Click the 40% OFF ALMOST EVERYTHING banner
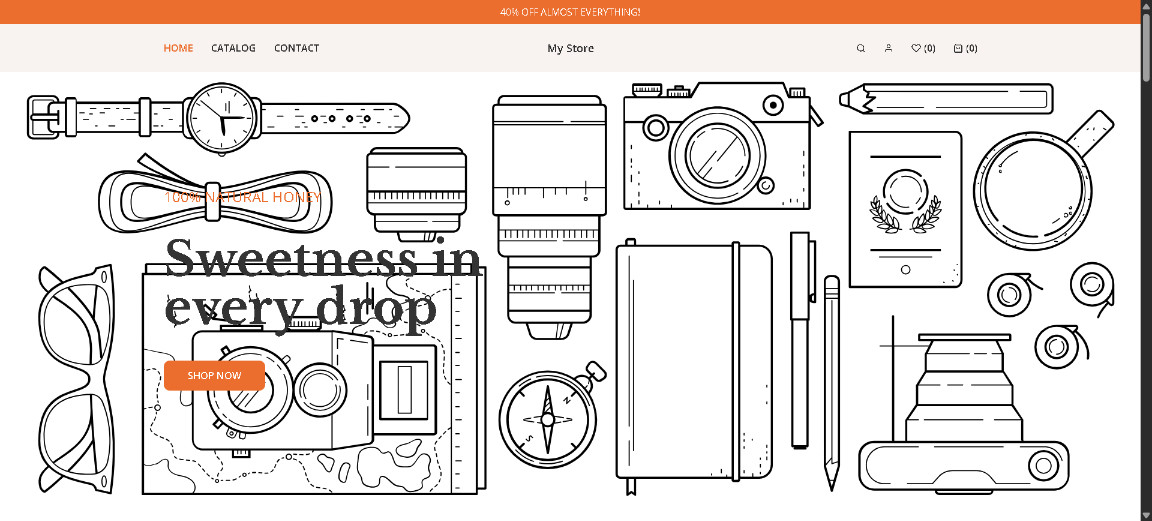This screenshot has height=521, width=1152. click(570, 12)
